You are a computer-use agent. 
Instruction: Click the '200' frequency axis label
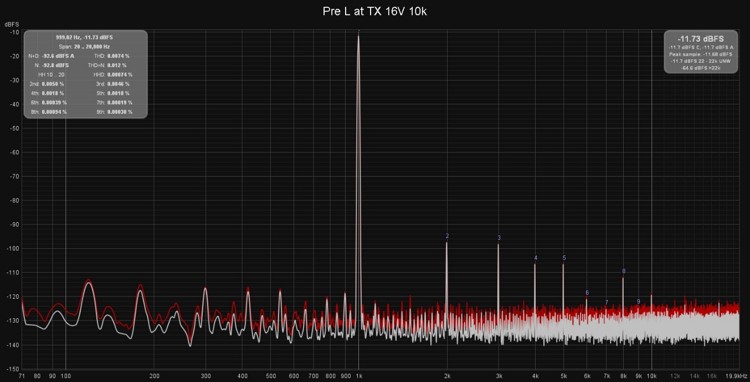[154, 376]
